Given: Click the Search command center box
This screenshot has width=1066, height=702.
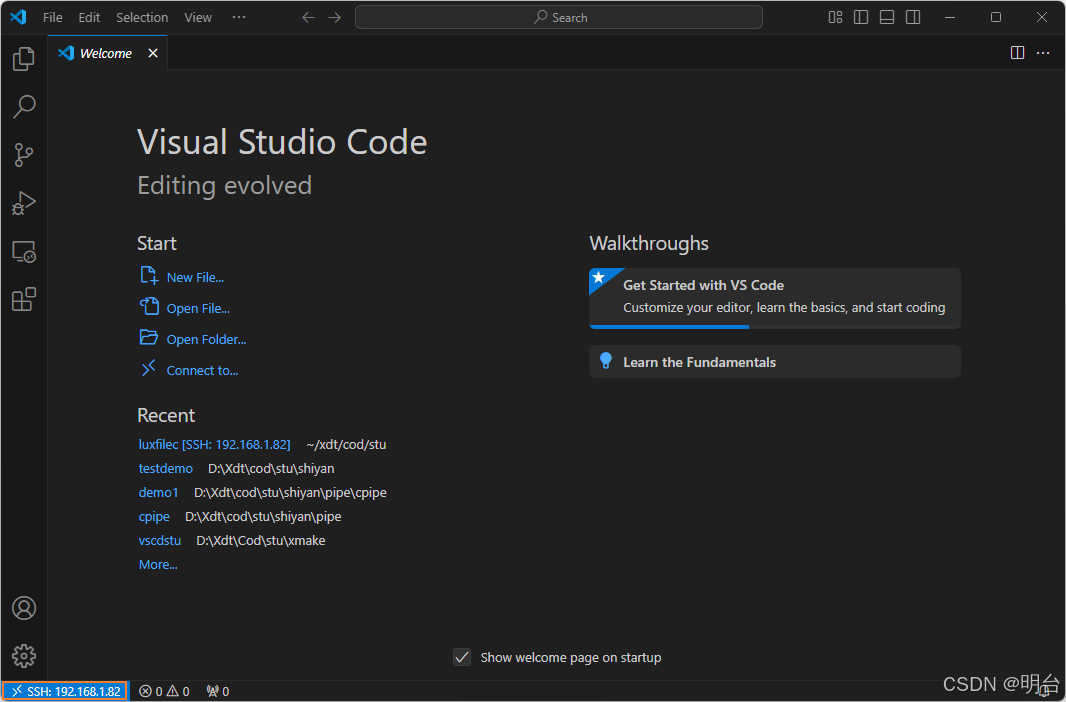Looking at the screenshot, I should click(x=559, y=18).
